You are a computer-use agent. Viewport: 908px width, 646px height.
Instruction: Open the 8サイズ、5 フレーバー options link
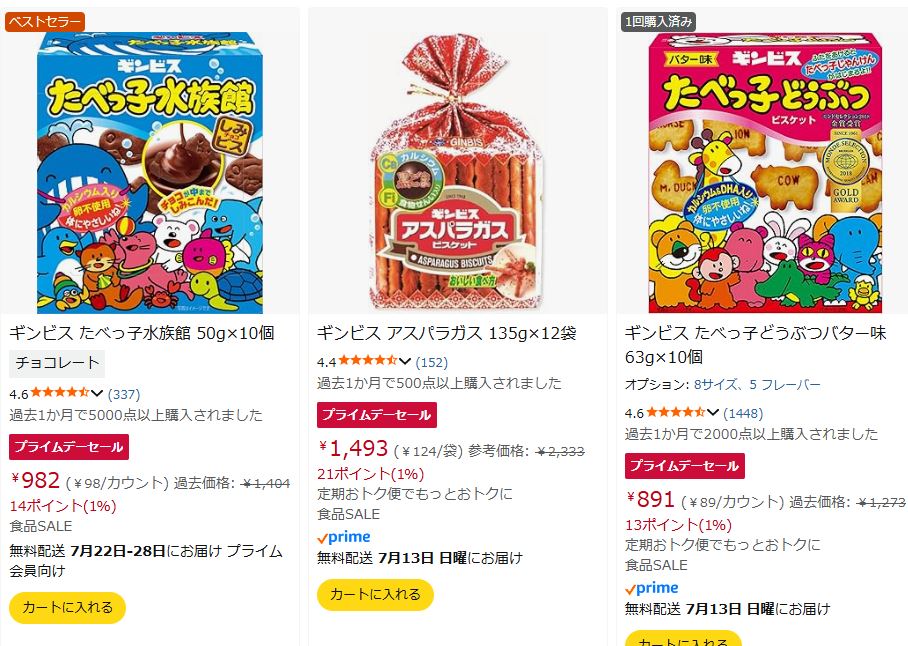pos(757,384)
